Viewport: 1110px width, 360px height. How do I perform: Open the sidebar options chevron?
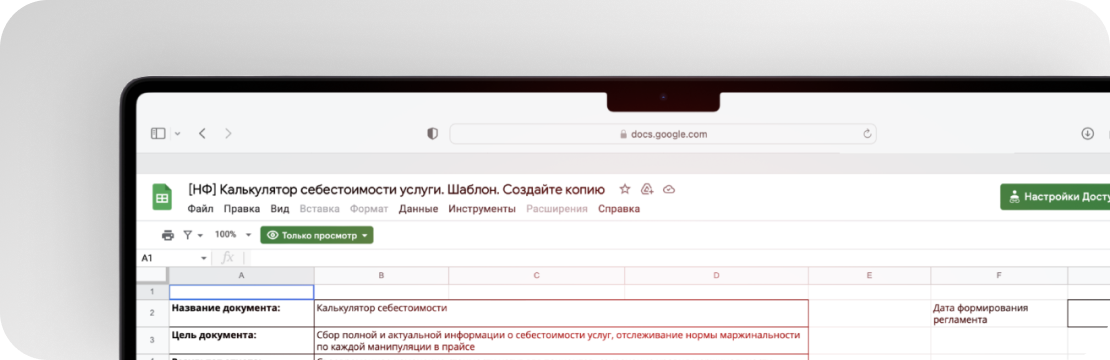click(178, 134)
